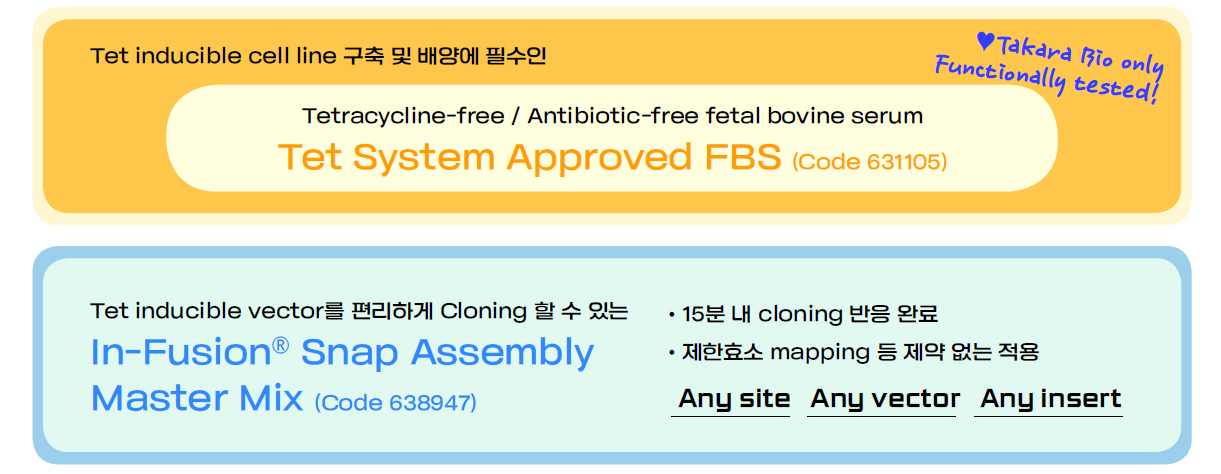Select the "Tet inducible vector" Cloning tagline
This screenshot has width=1221, height=474.
(359, 311)
